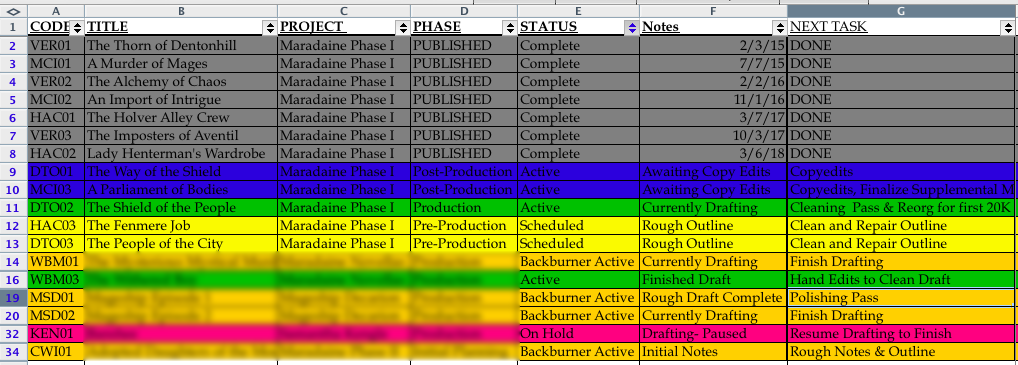The image size is (1018, 365).
Task: Select row 9 header
Action: click(x=14, y=171)
